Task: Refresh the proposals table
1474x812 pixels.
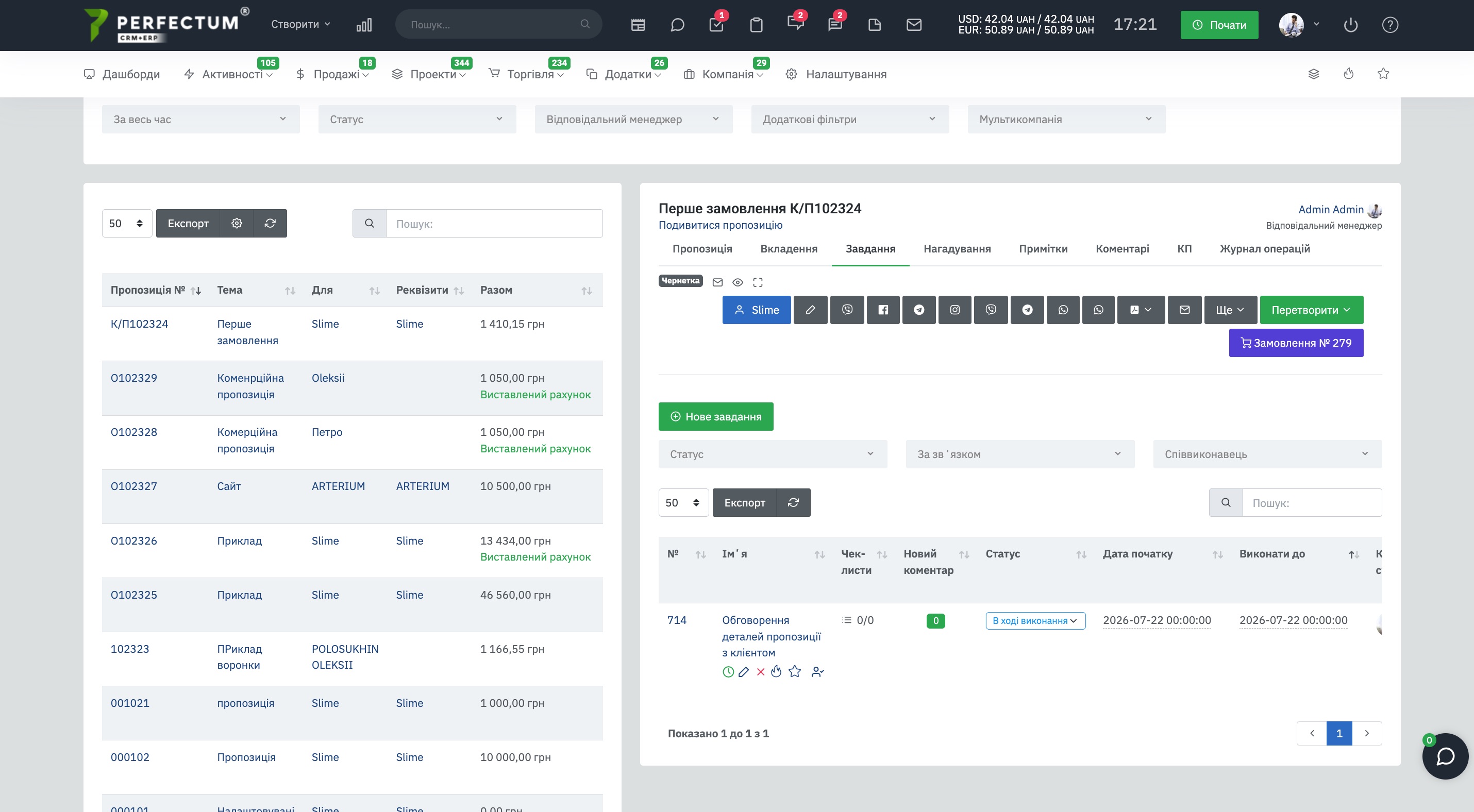Action: point(270,224)
